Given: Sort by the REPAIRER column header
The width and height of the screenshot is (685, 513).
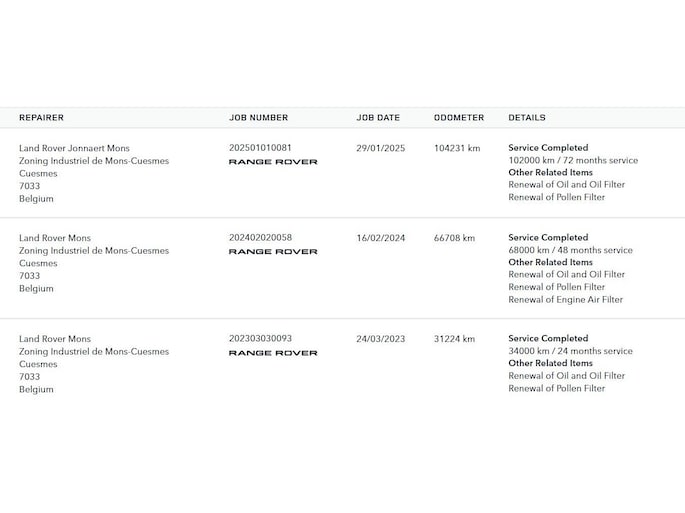Looking at the screenshot, I should [41, 118].
